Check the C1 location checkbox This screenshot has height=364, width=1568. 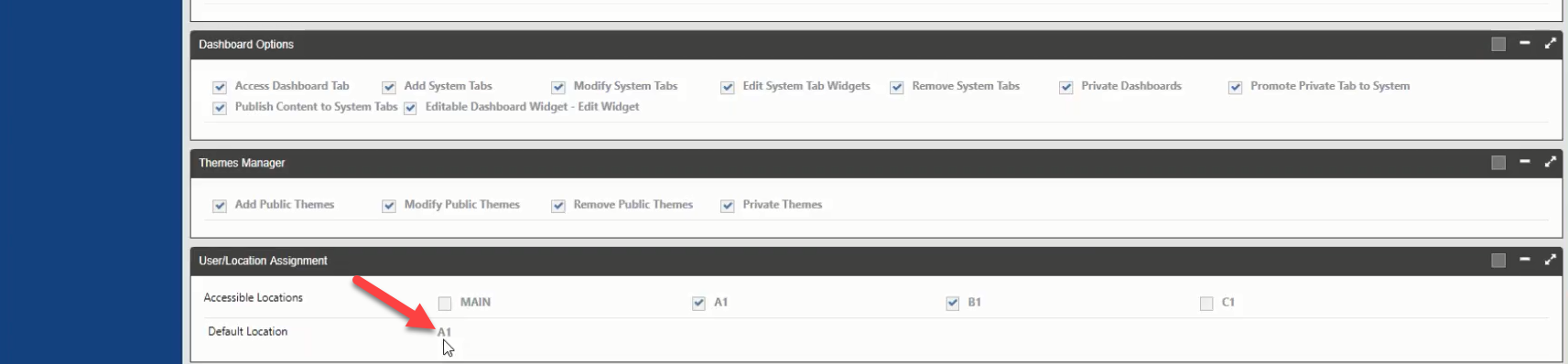[1206, 303]
